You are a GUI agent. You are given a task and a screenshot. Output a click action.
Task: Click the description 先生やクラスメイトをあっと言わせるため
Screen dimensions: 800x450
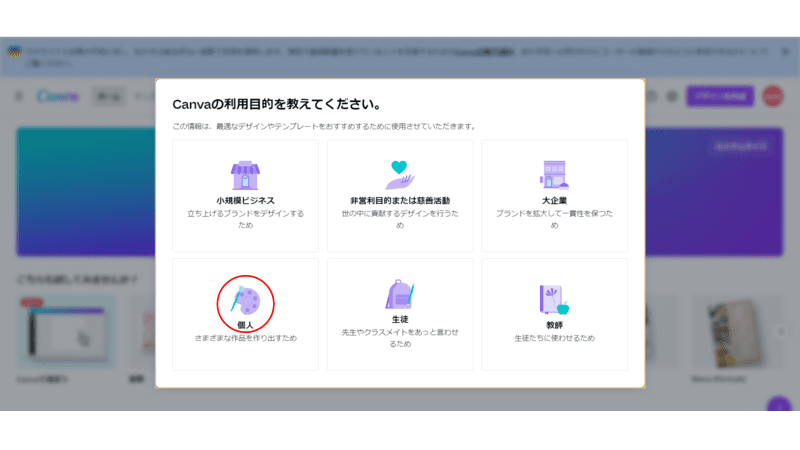[x=400, y=338]
